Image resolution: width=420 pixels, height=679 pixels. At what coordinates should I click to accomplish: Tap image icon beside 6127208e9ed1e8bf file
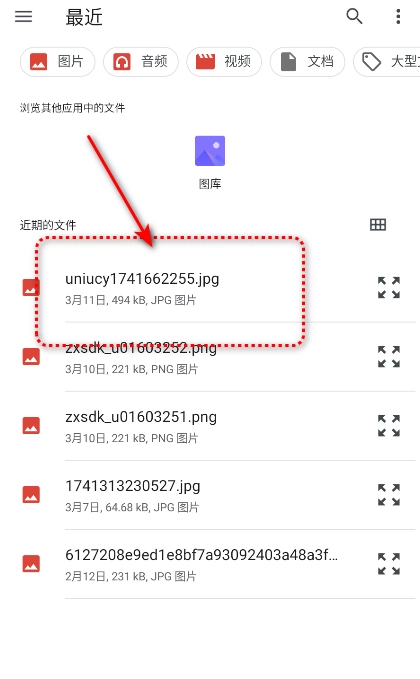[x=31, y=564]
